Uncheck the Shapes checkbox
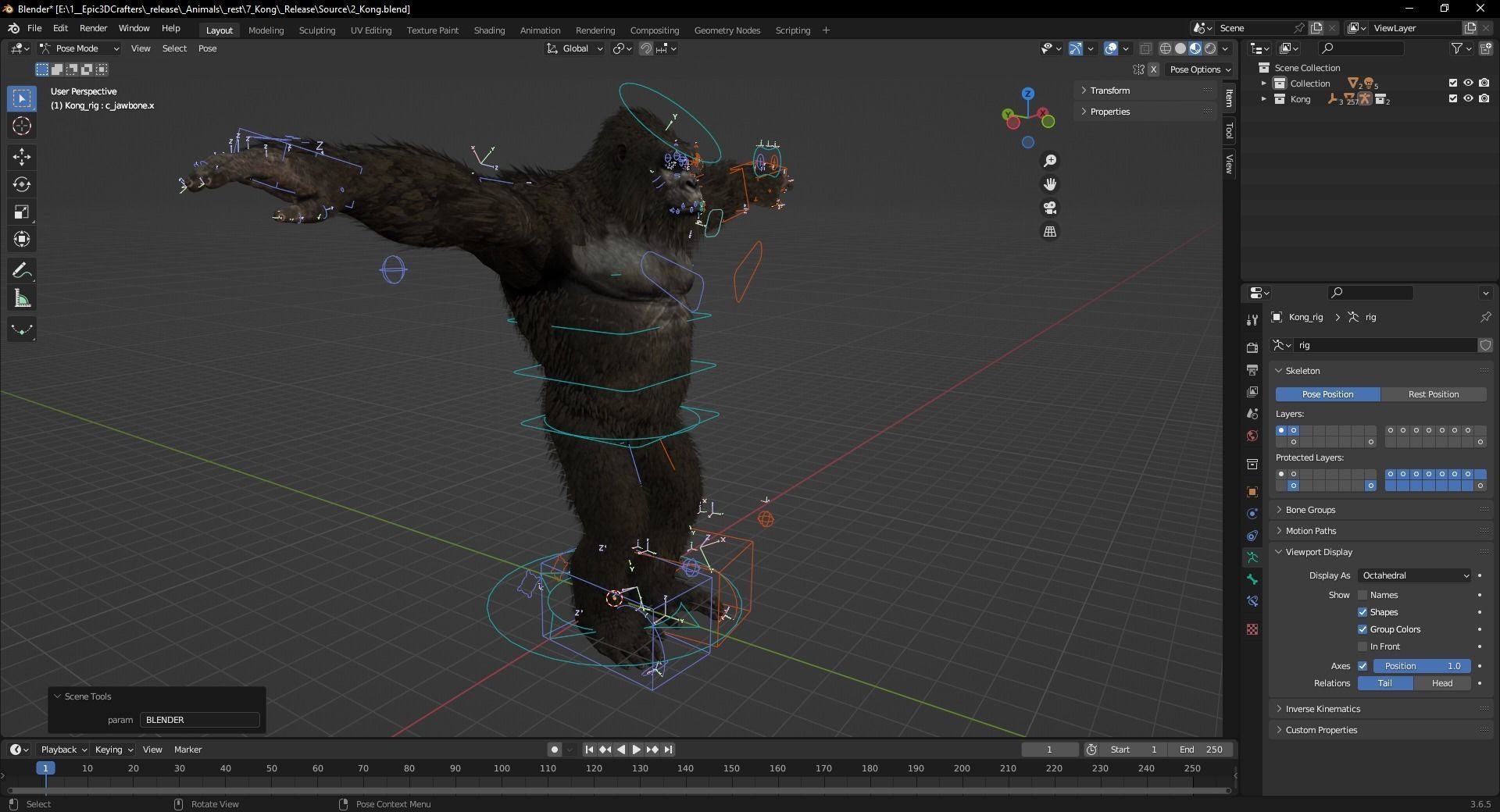Image resolution: width=1500 pixels, height=812 pixels. pos(1362,612)
